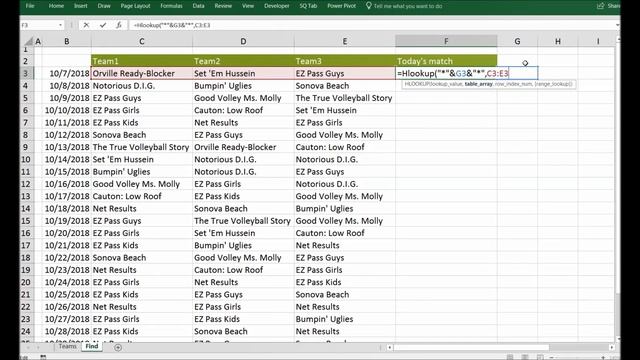
Task: Select date cell 10/28/2018
Action: point(67,331)
